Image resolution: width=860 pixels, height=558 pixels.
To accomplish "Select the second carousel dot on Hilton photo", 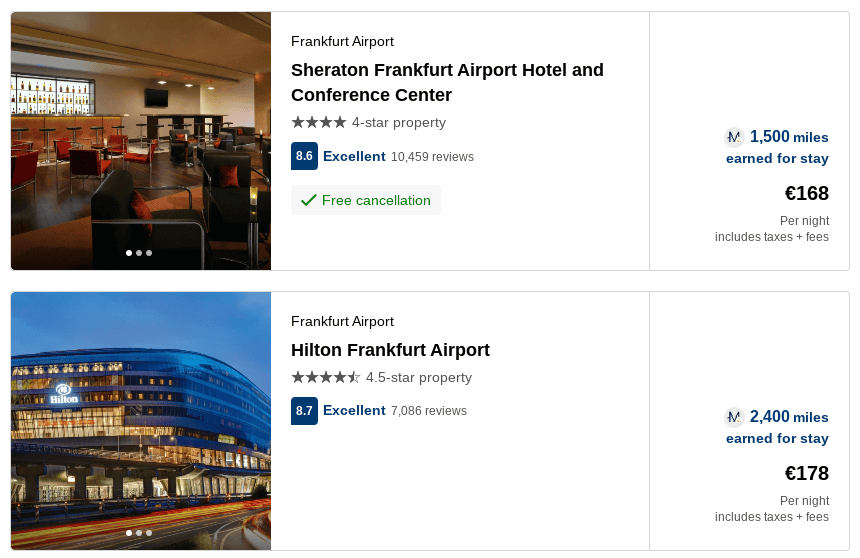I will pos(139,533).
